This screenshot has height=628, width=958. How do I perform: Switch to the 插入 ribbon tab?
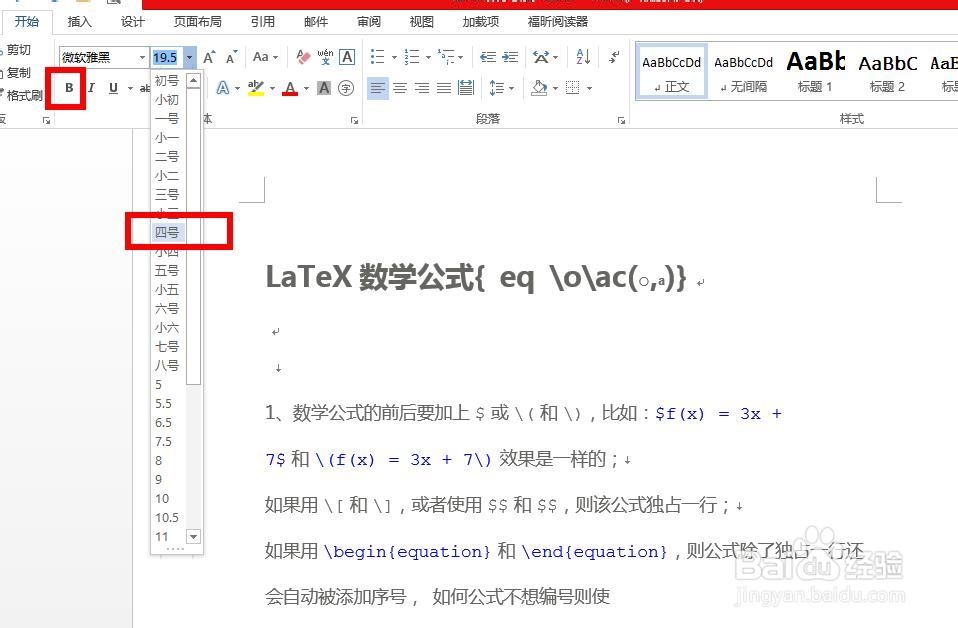pyautogui.click(x=78, y=21)
